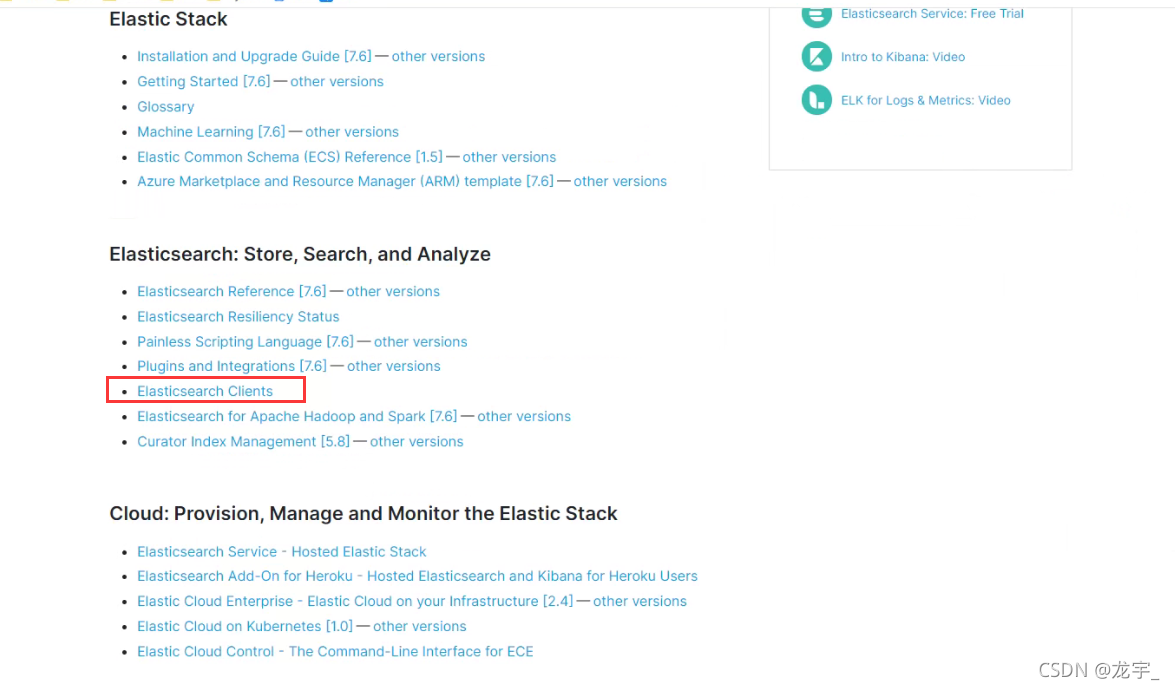This screenshot has width=1175, height=690.
Task: Open Elastic Cloud Enterprise [2.4] docs
Action: [x=354, y=602]
